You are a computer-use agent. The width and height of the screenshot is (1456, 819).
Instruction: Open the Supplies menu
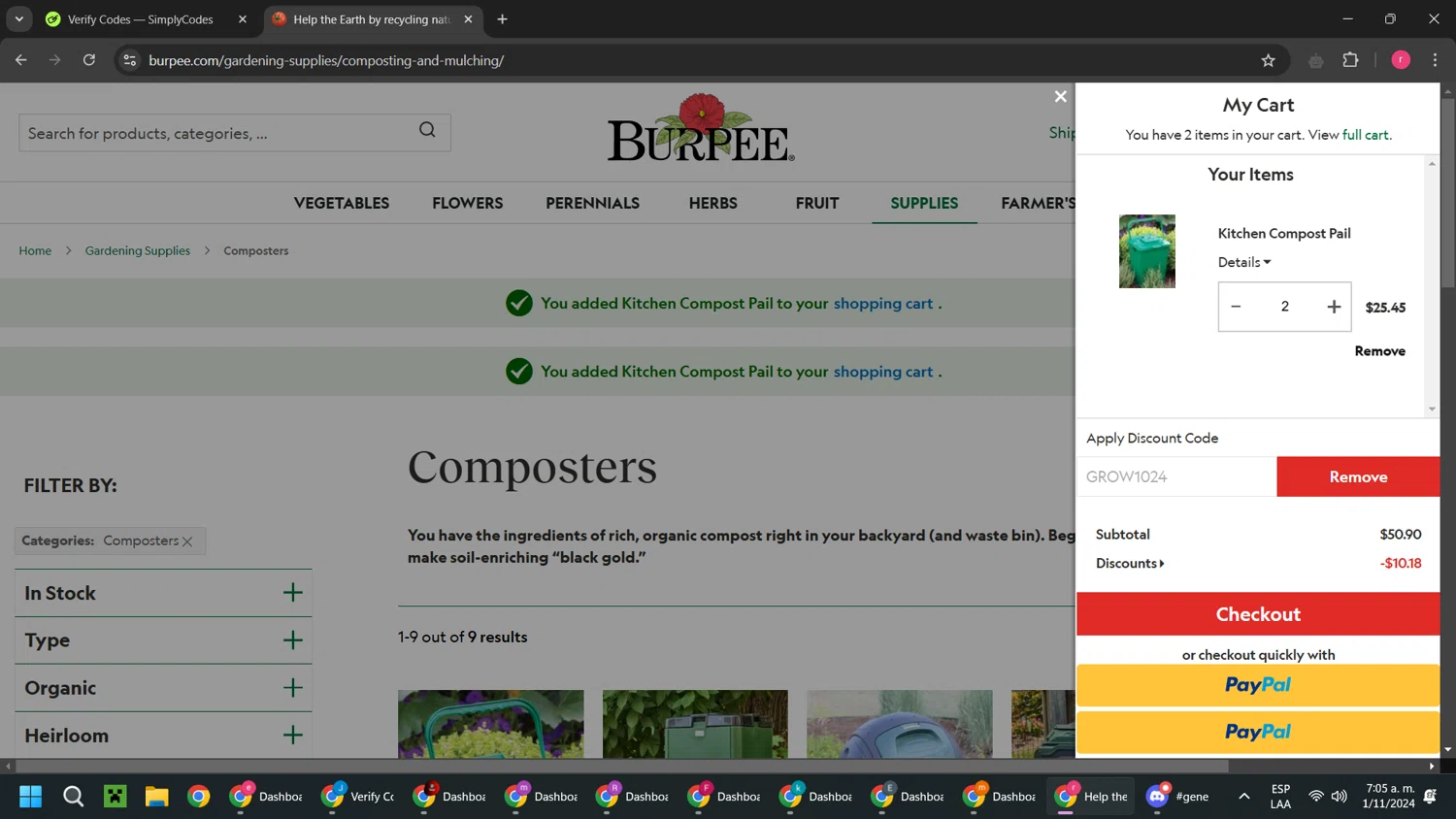924,203
